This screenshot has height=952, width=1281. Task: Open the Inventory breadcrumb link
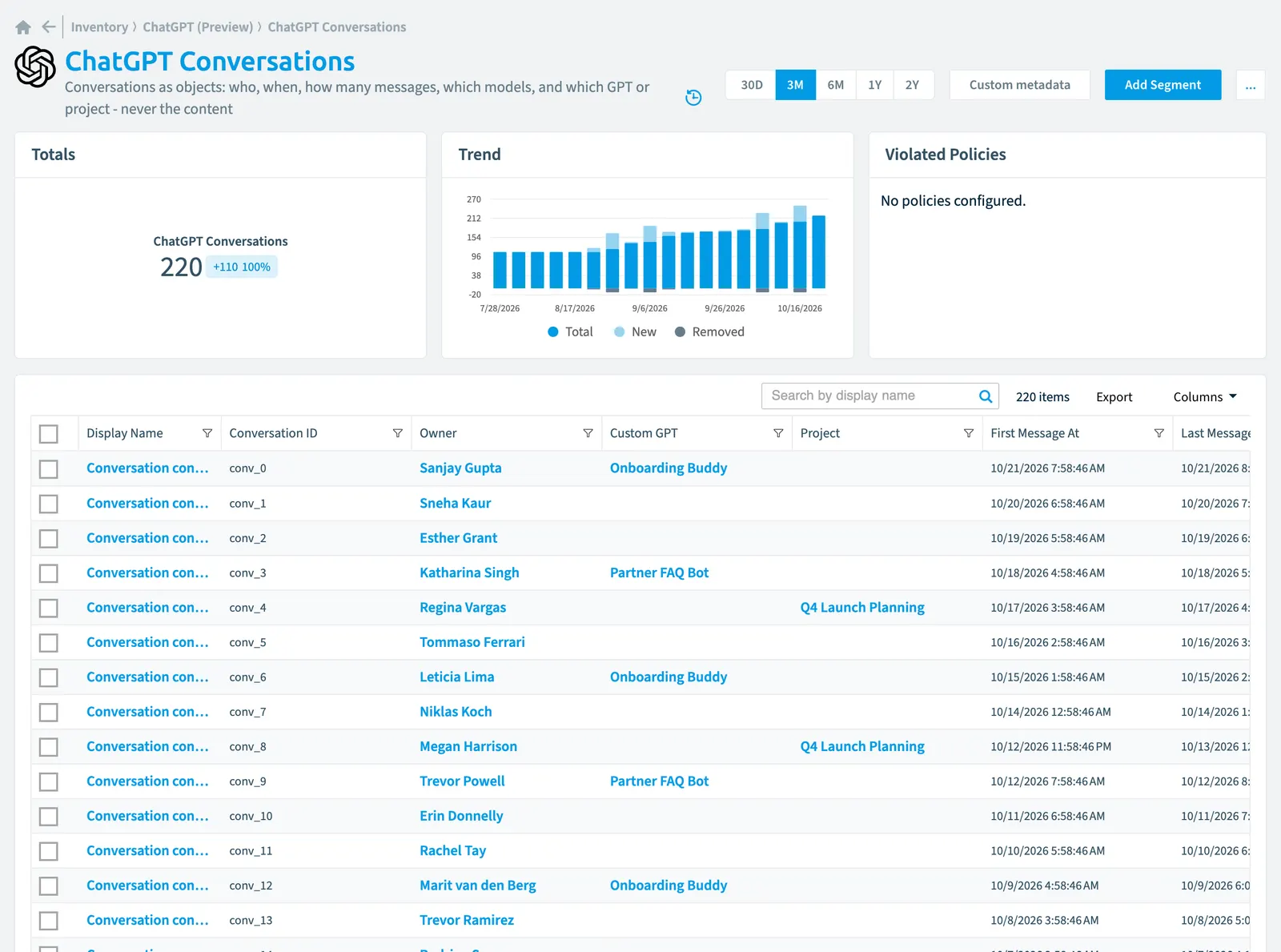[x=99, y=27]
